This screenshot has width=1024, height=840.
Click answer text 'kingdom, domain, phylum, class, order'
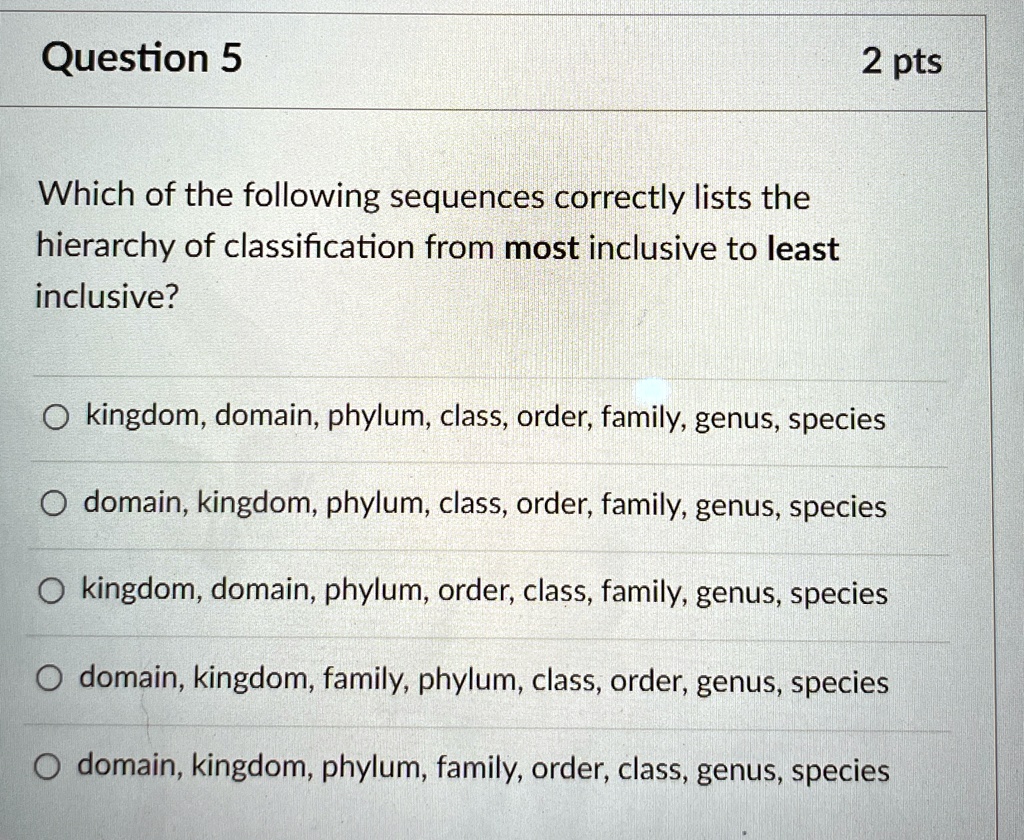coord(485,418)
